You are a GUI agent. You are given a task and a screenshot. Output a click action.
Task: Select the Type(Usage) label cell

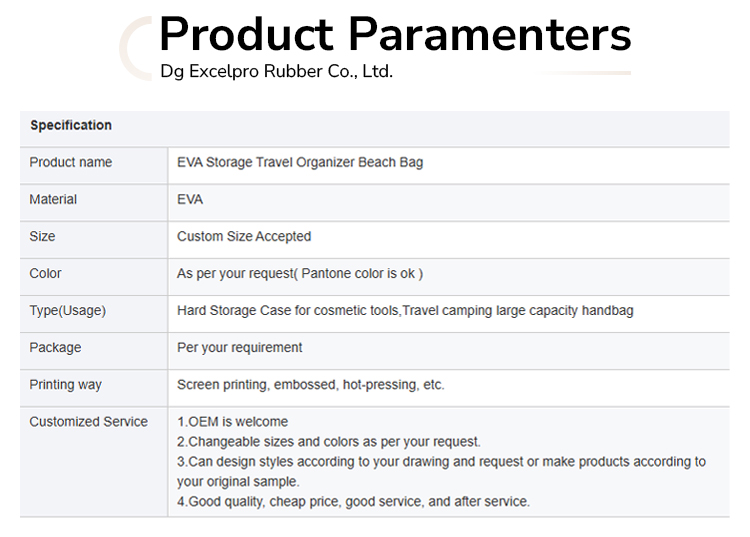pyautogui.click(x=67, y=311)
